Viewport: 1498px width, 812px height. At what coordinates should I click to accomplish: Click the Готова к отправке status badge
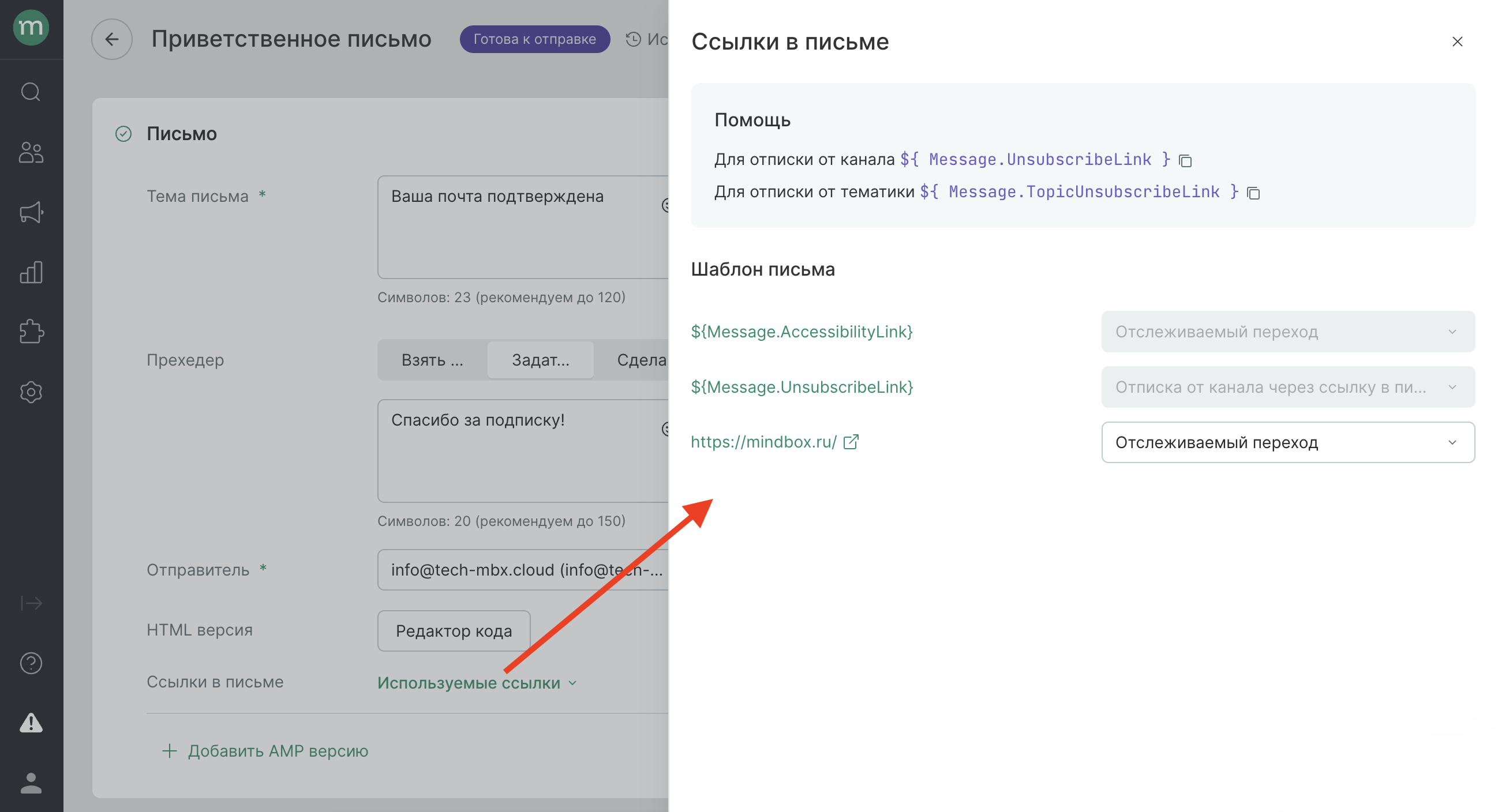(x=534, y=39)
